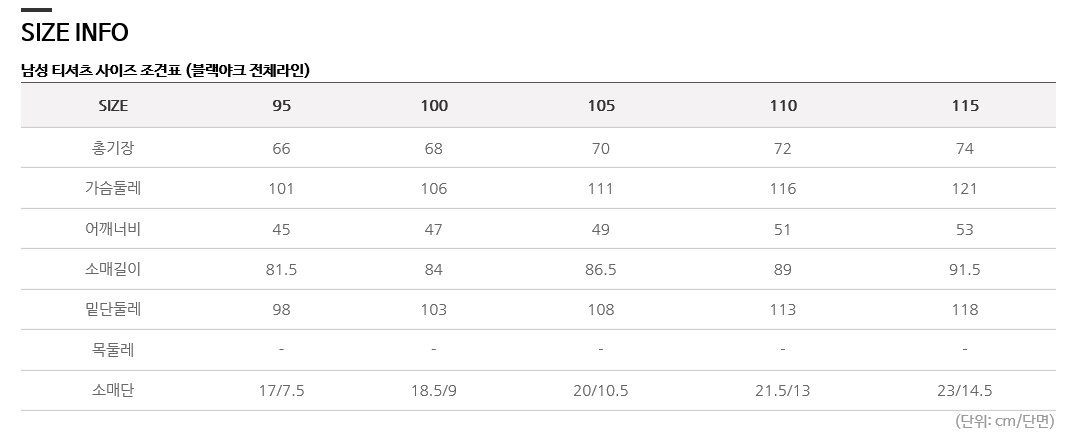The width and height of the screenshot is (1080, 434).
Task: Click the 17/7.5 소매단 value
Action: (281, 391)
